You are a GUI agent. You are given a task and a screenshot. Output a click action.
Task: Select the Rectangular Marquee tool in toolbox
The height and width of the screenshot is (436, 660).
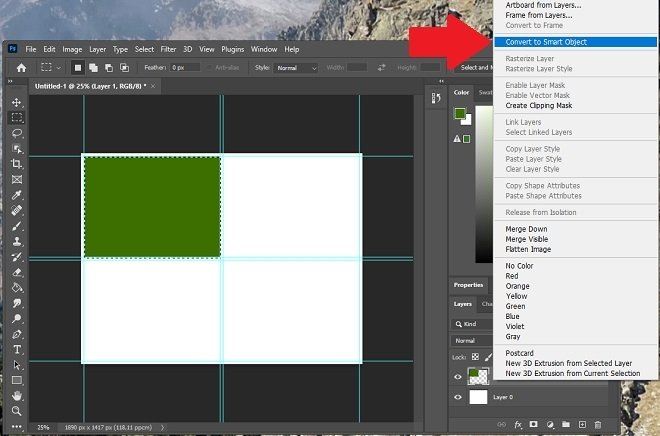point(17,117)
